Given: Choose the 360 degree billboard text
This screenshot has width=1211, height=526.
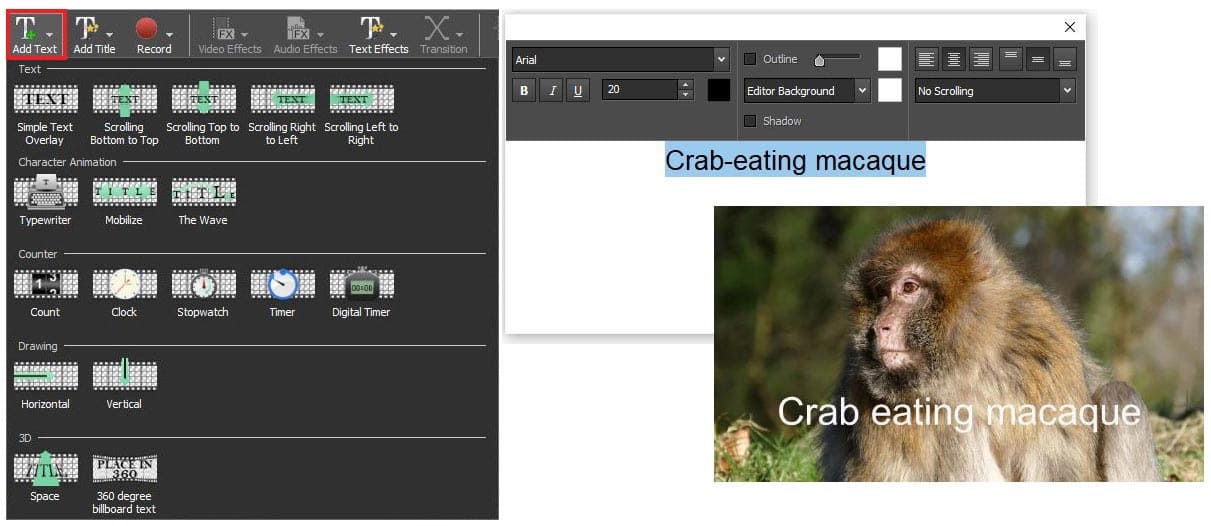Looking at the screenshot, I should click(x=124, y=469).
